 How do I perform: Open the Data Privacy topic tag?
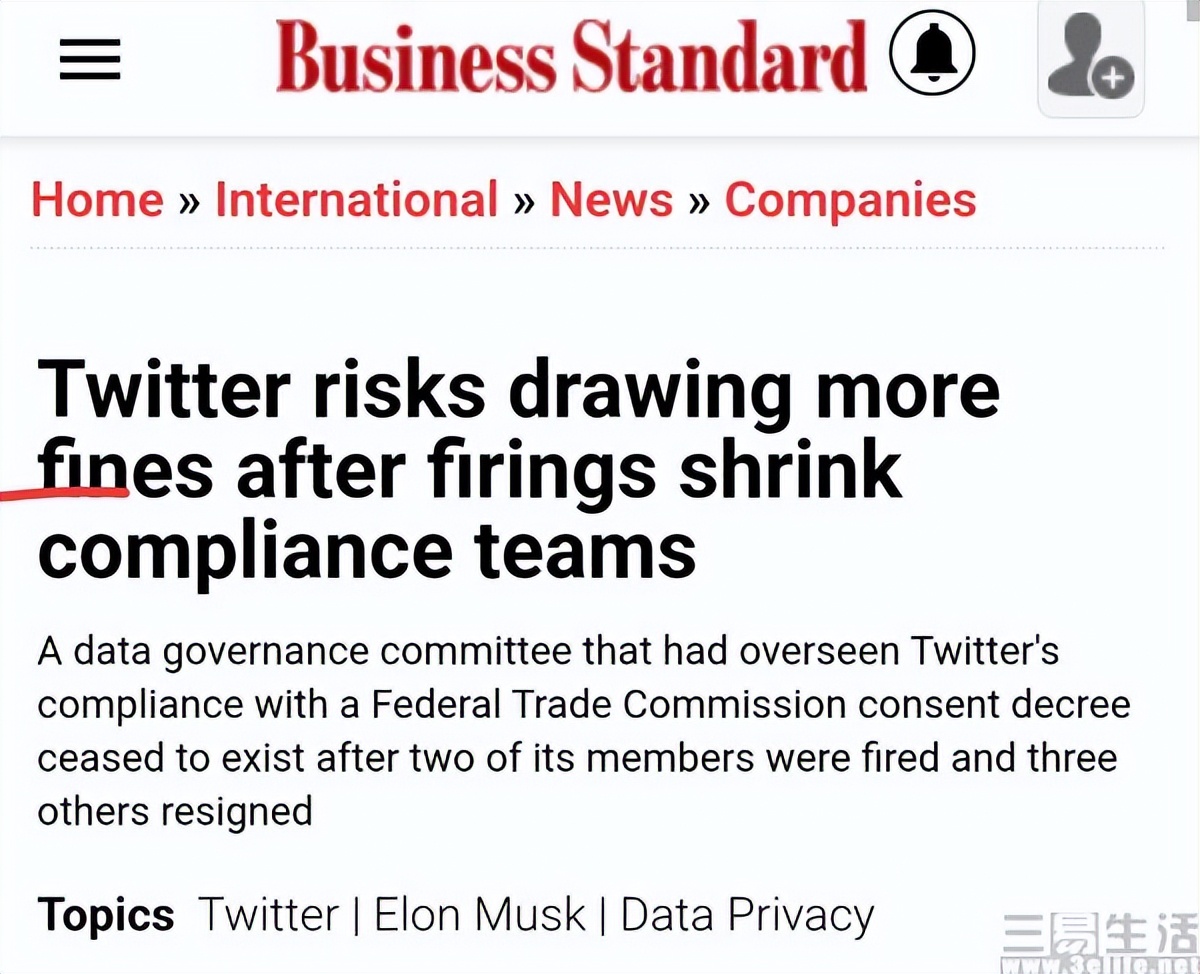coord(747,915)
